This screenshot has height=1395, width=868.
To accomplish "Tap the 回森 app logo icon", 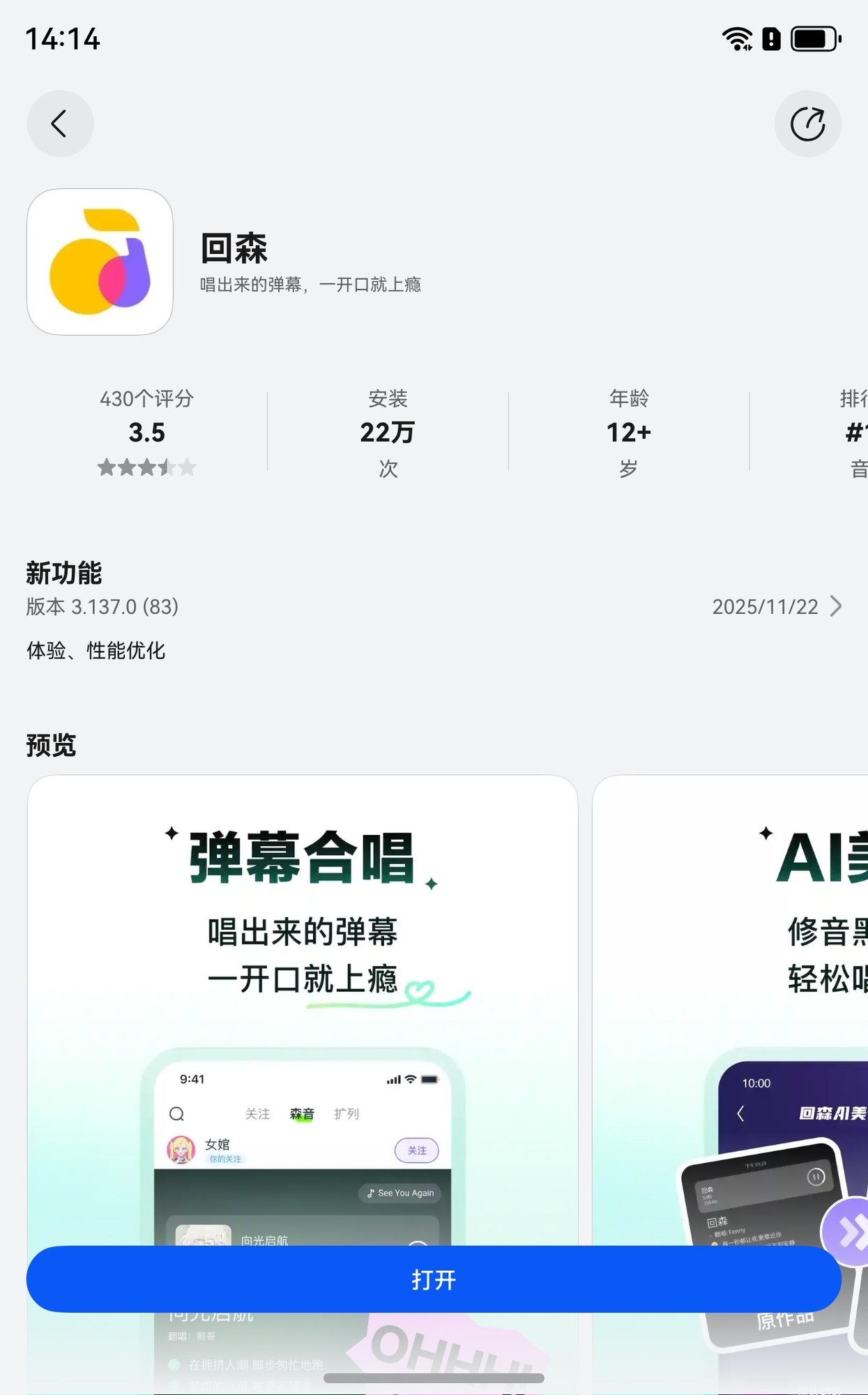I will (x=100, y=262).
